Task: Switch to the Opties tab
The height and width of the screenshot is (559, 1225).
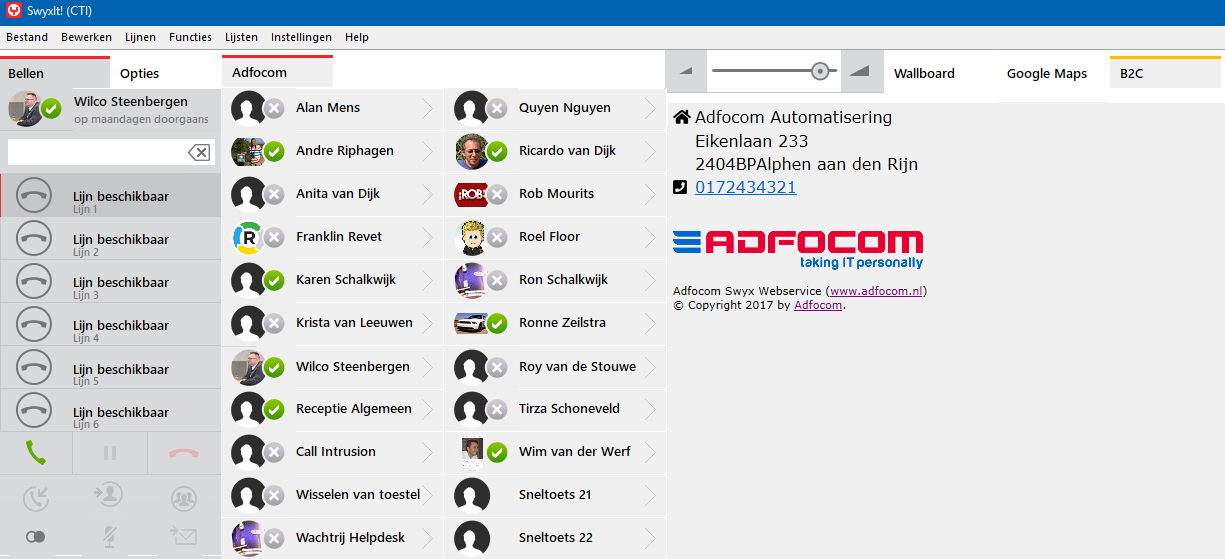Action: [x=140, y=73]
